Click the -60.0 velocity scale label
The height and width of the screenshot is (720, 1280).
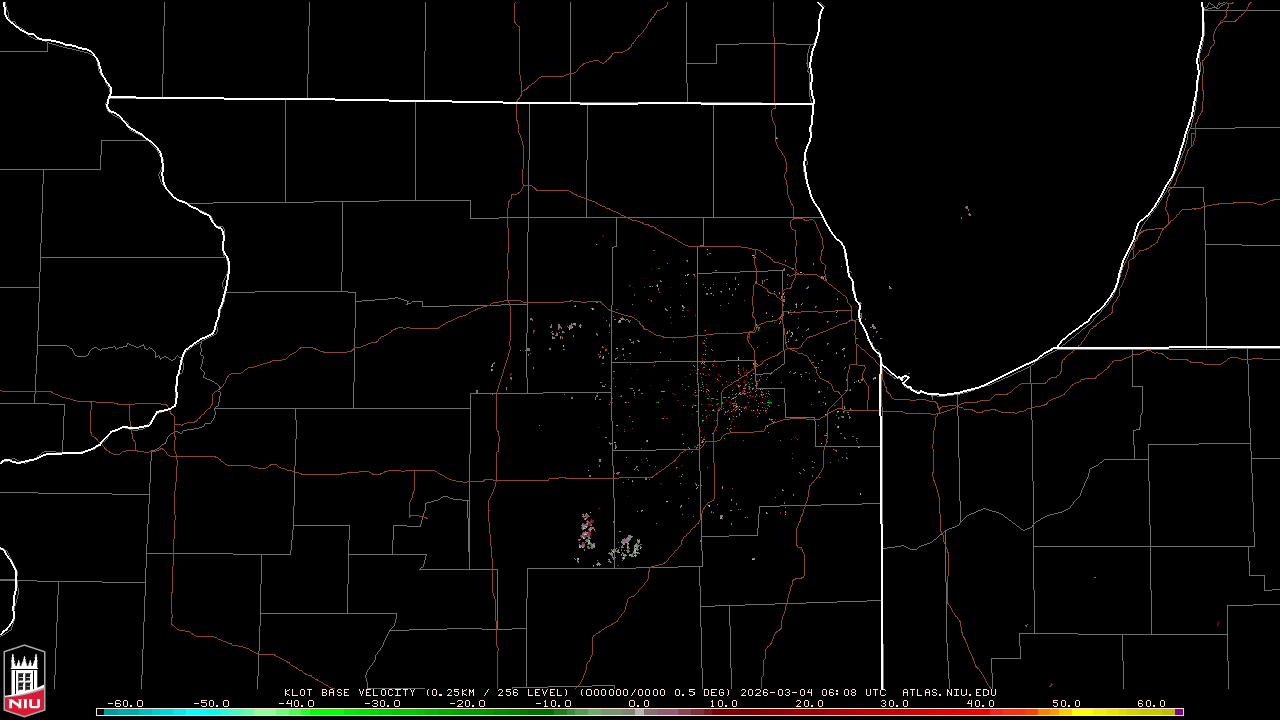point(125,703)
